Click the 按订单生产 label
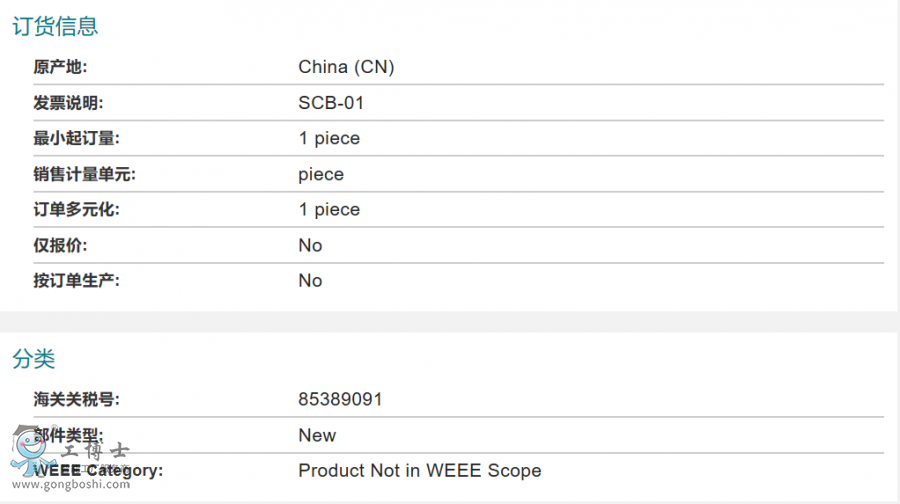Screen dimensions: 900x504 point(76,280)
